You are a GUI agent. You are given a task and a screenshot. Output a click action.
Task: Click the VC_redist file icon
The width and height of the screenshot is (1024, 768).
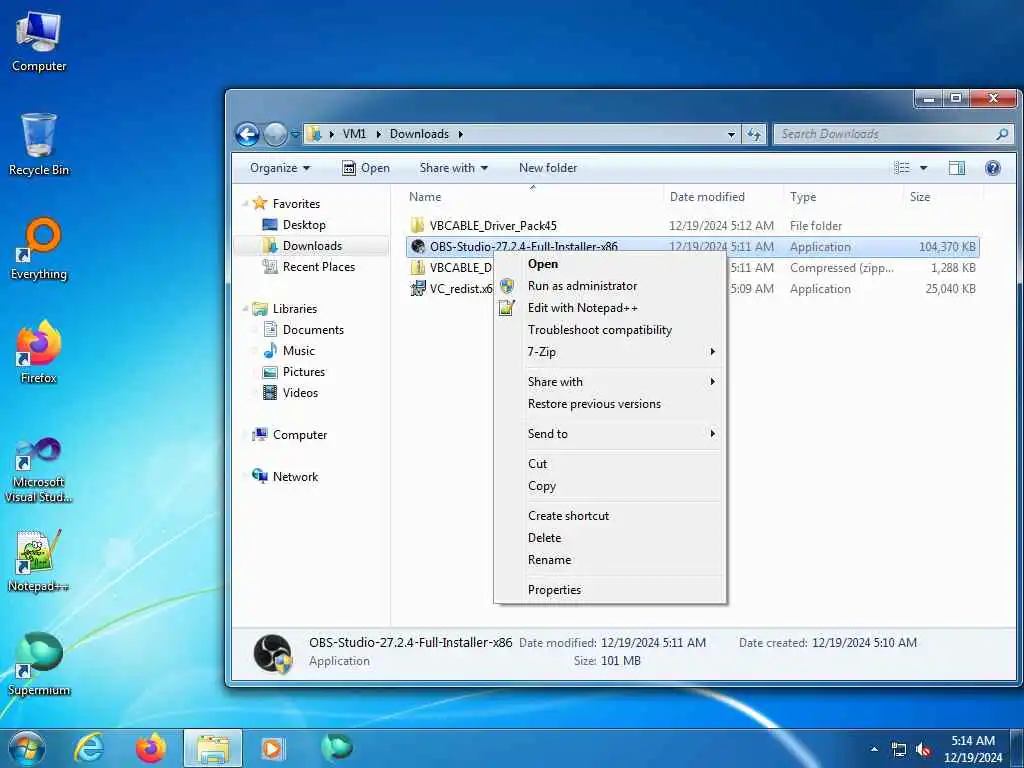(418, 289)
